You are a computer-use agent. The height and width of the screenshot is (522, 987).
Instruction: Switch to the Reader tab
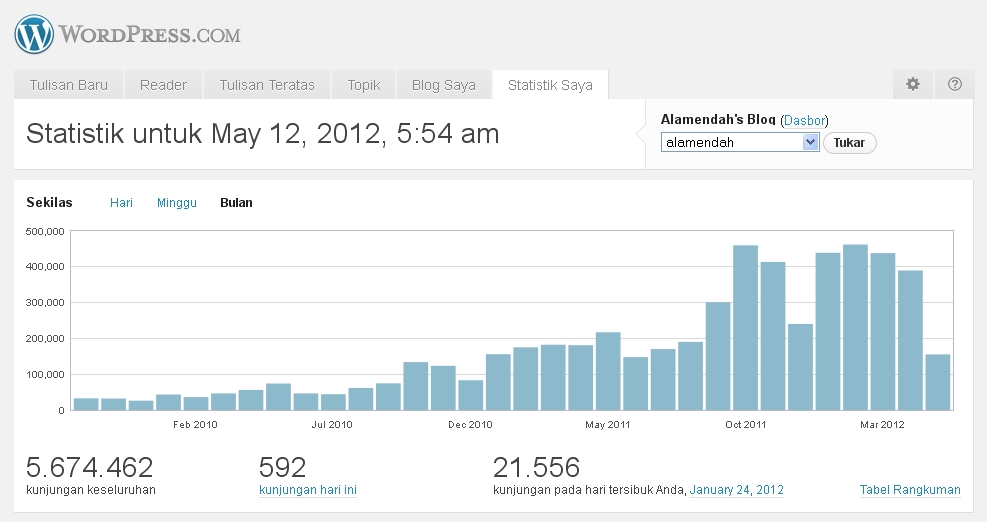163,85
